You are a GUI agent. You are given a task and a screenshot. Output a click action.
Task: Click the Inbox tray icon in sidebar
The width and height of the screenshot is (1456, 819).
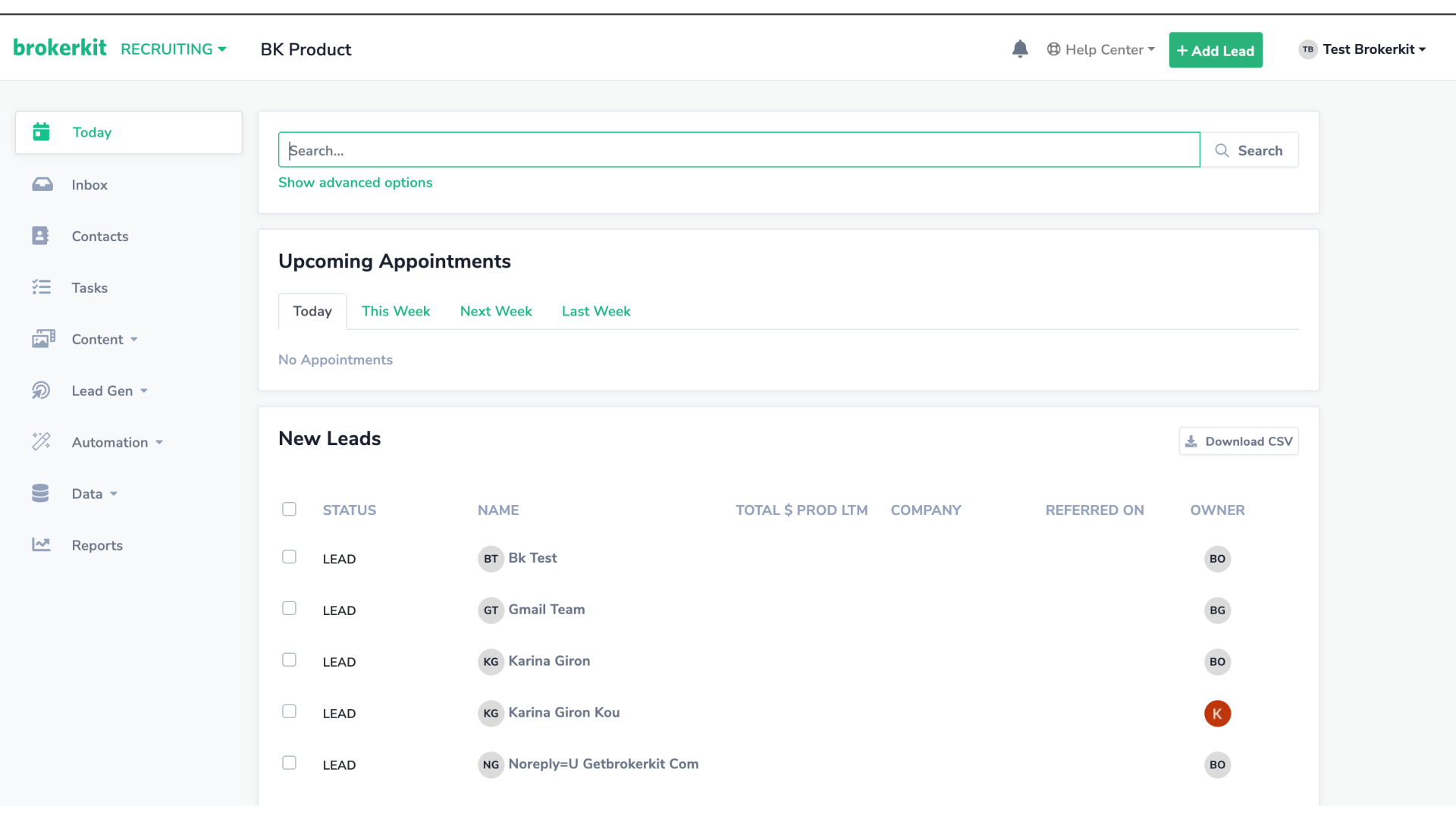coord(42,184)
